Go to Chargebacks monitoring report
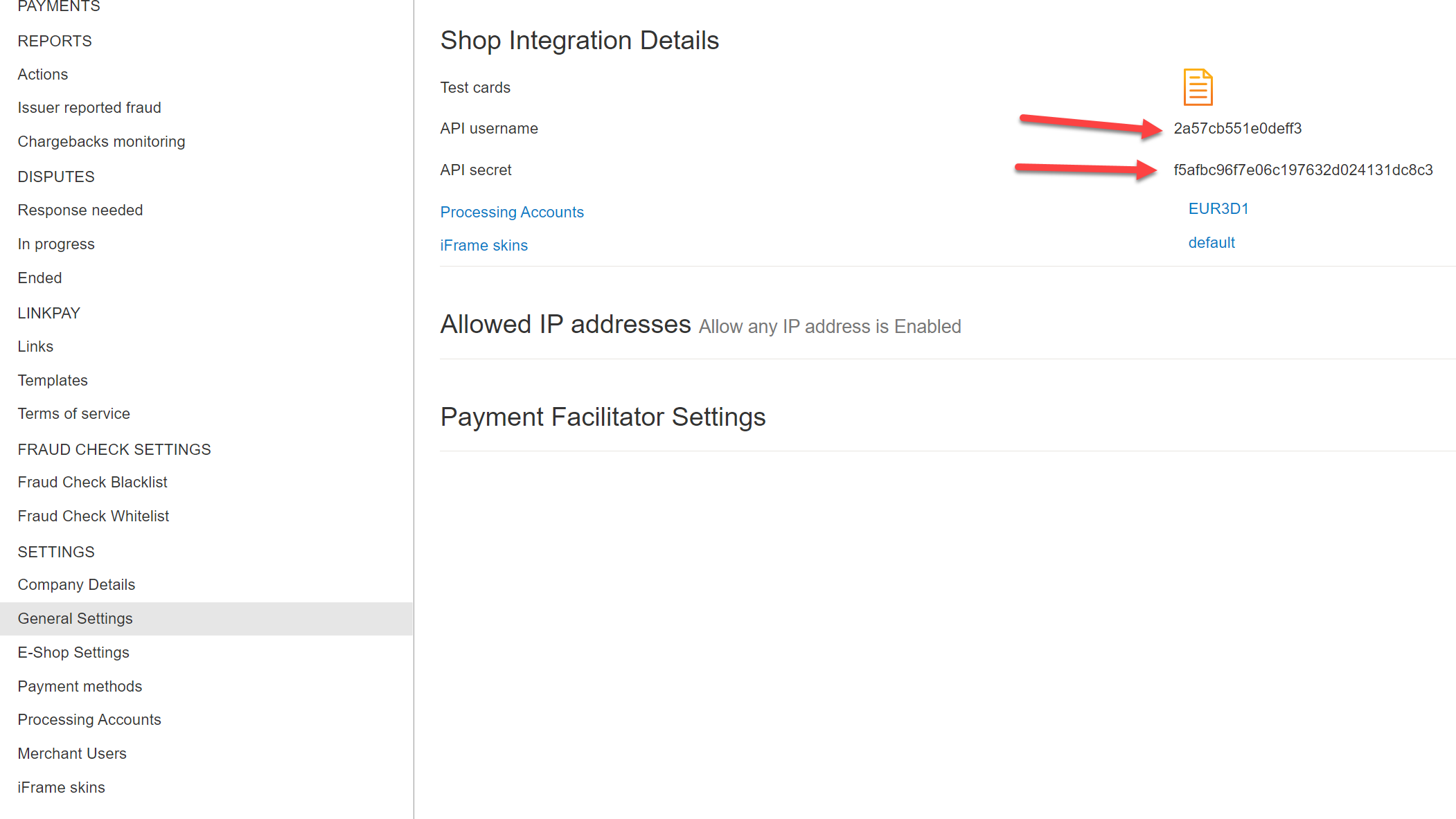The width and height of the screenshot is (1456, 819). tap(101, 141)
